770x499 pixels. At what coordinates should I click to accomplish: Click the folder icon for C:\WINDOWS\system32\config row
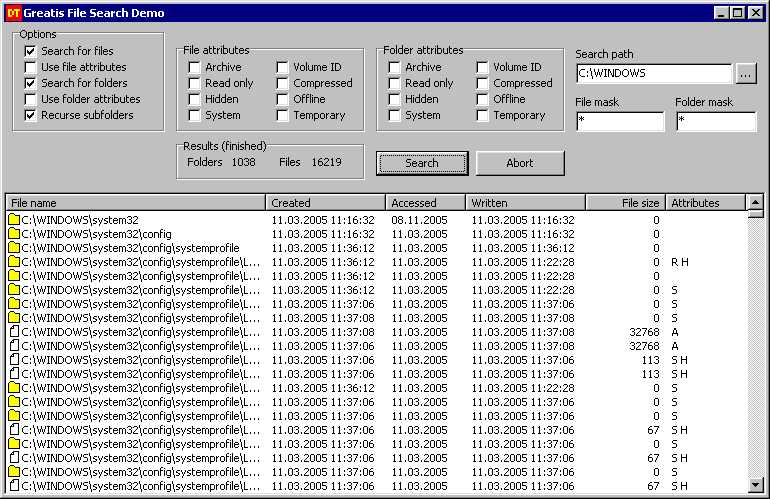(x=14, y=234)
